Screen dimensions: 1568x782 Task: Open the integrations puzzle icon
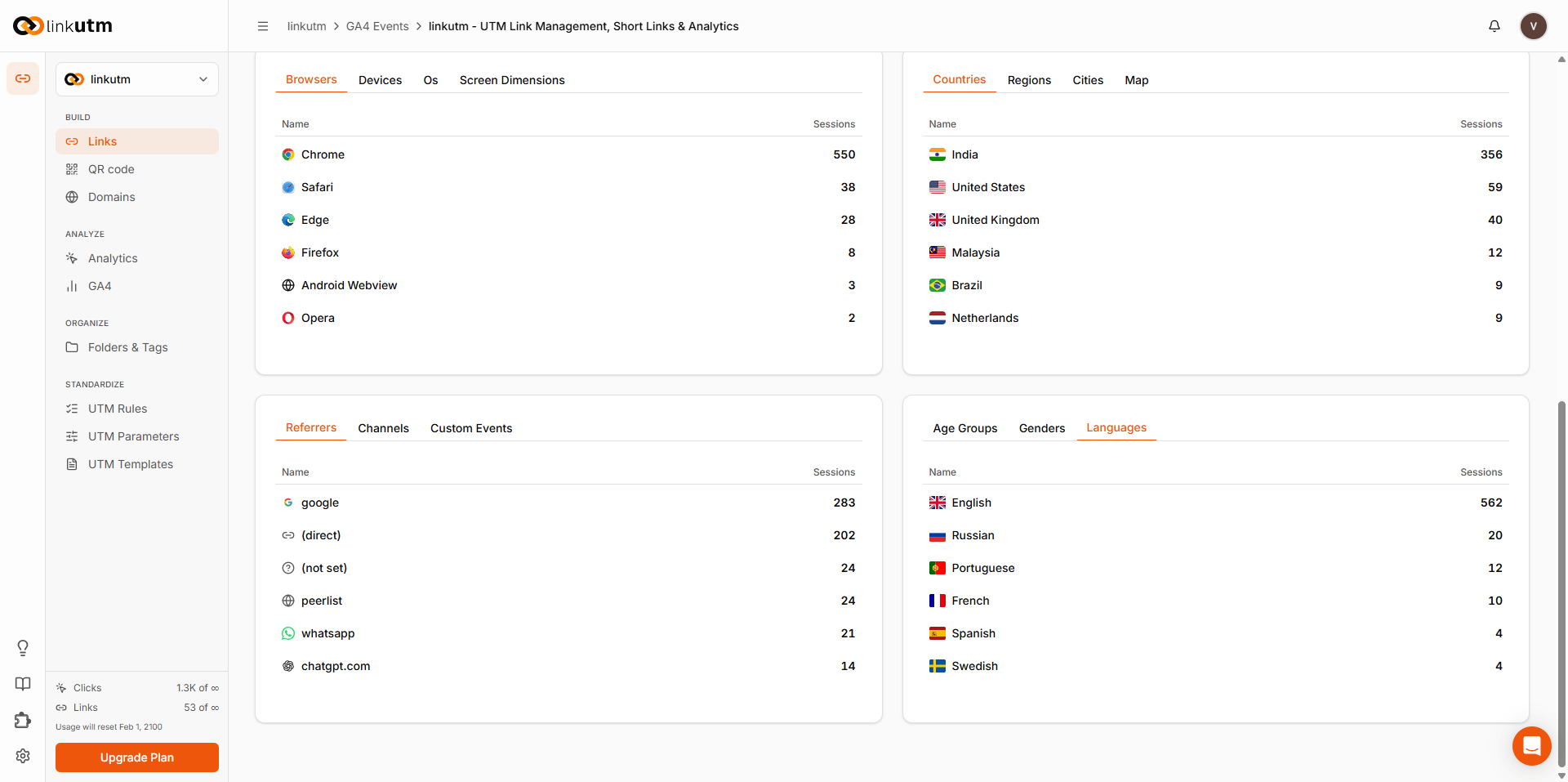point(23,720)
